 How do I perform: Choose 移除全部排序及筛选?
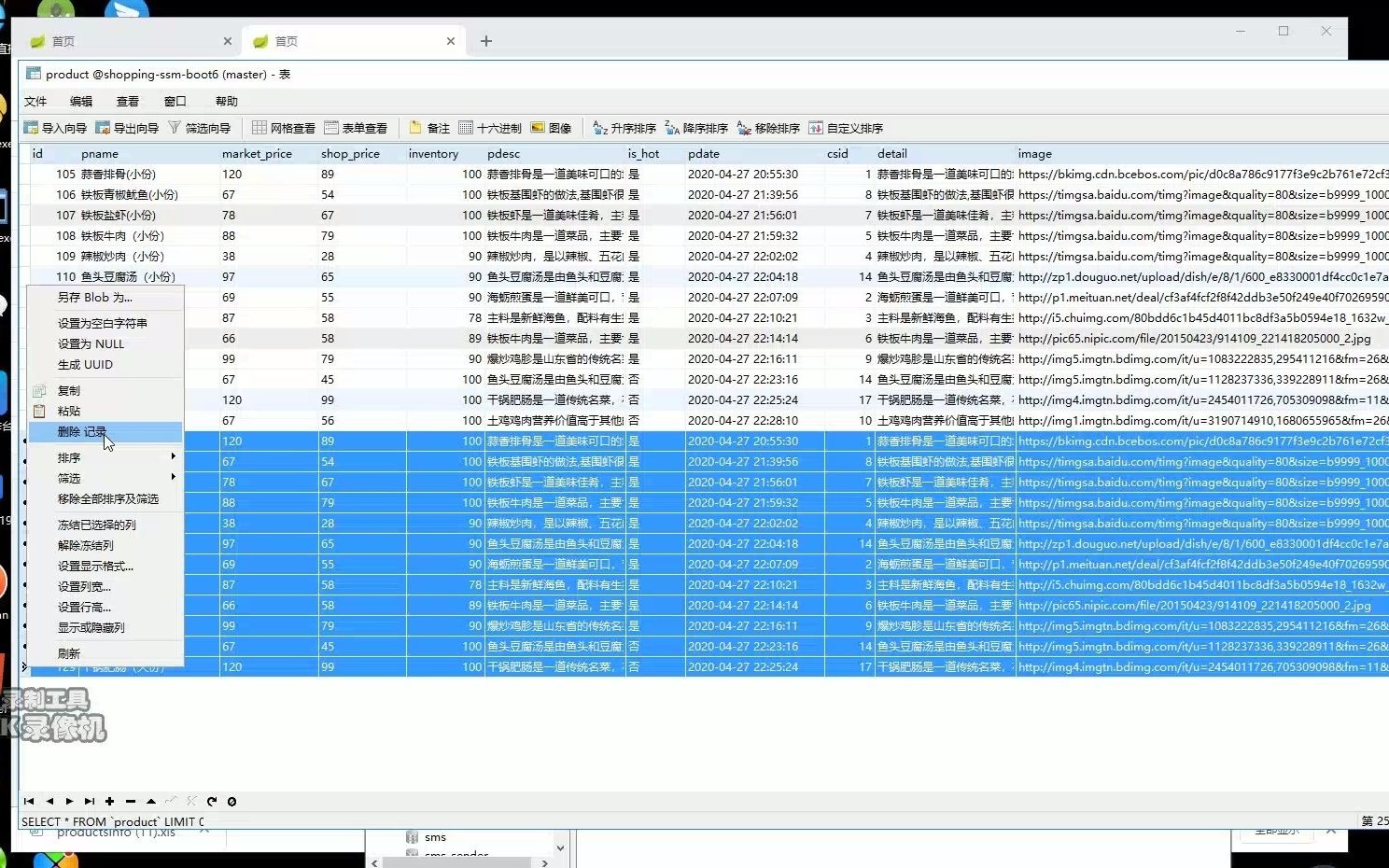(105, 499)
